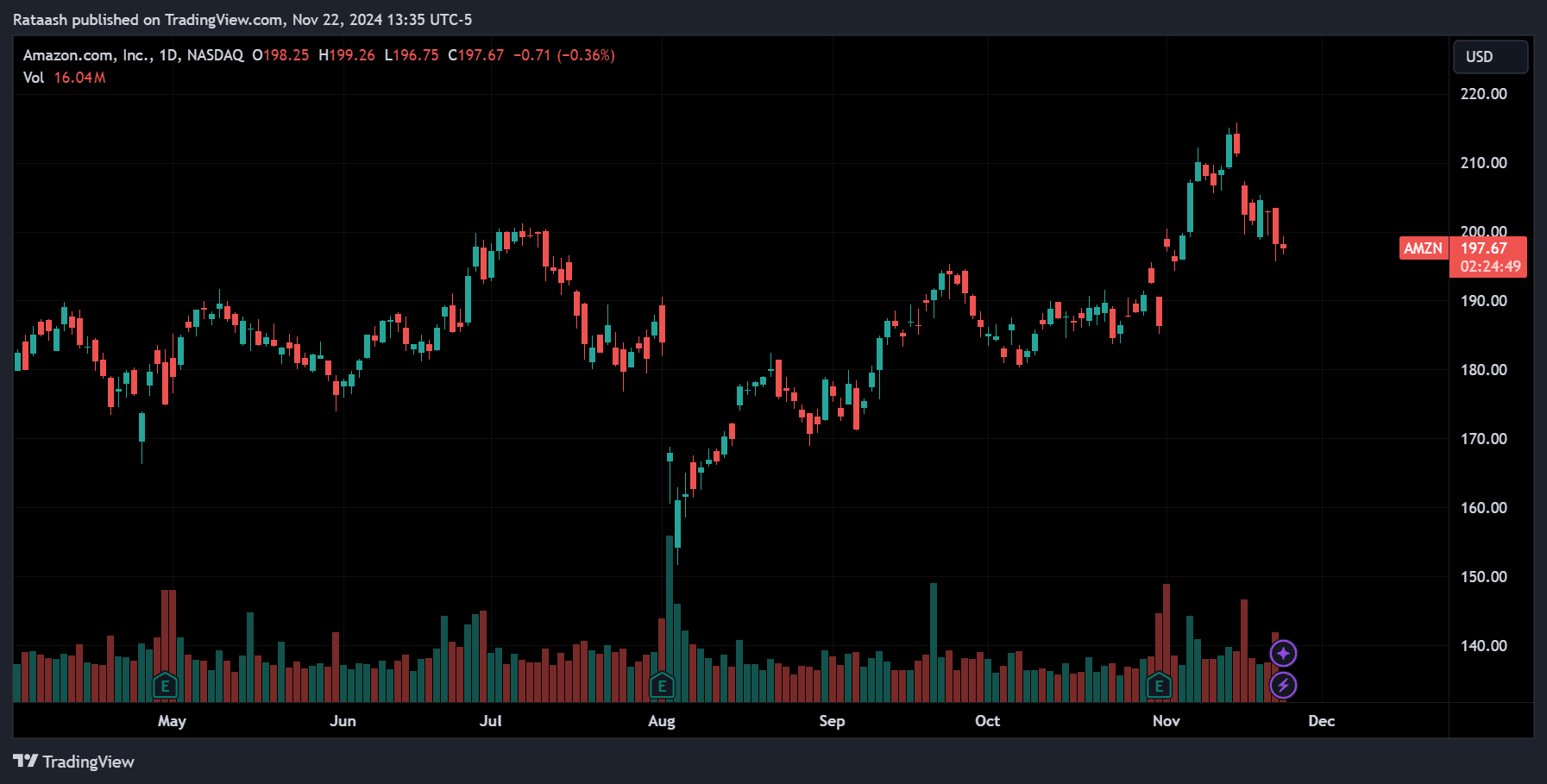This screenshot has width=1547, height=784.
Task: Click the 220.00 price axis label
Action: pos(1484,94)
